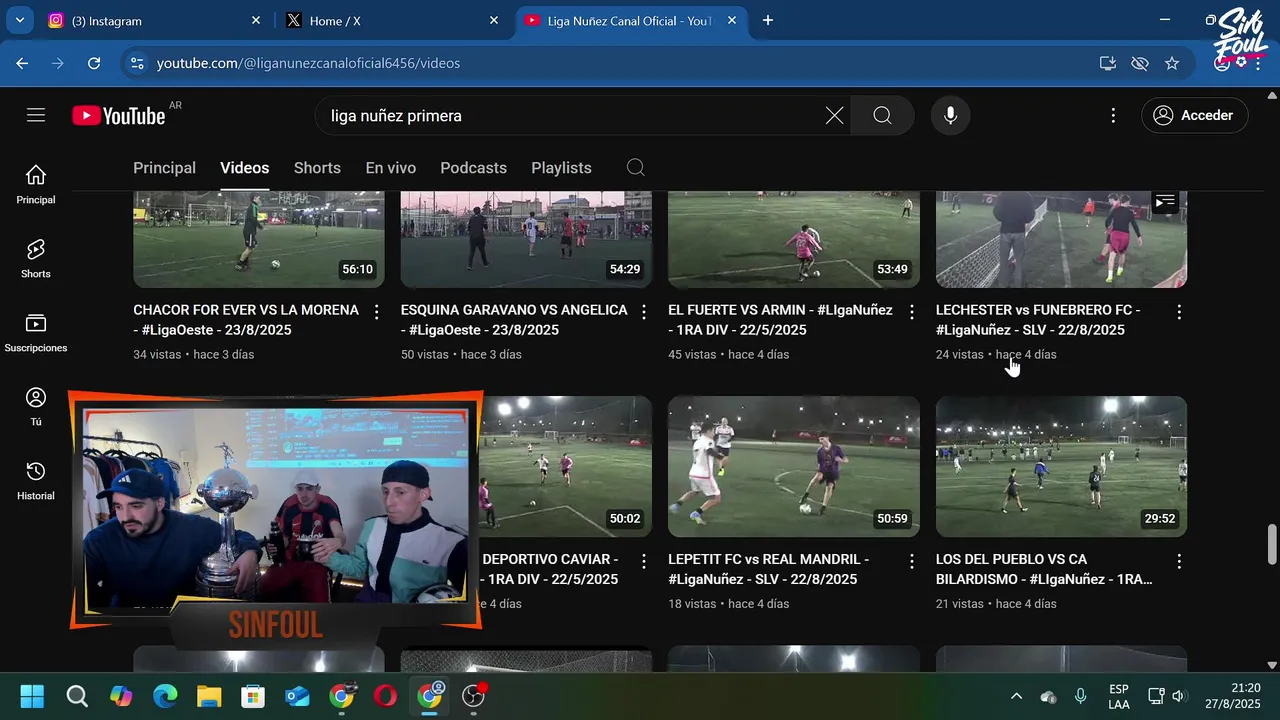The width and height of the screenshot is (1280, 720).
Task: Open the Podcasts tab
Action: coord(473,168)
